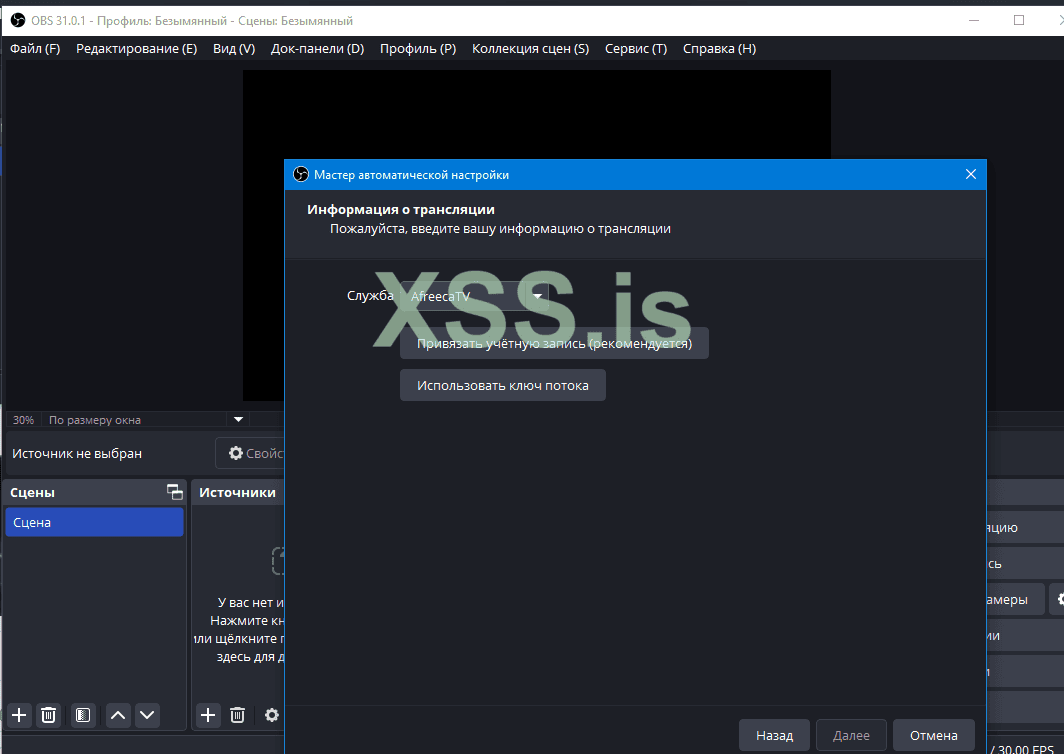1064x754 pixels.
Task: Open the Редактирование (E) menu
Action: tap(136, 48)
